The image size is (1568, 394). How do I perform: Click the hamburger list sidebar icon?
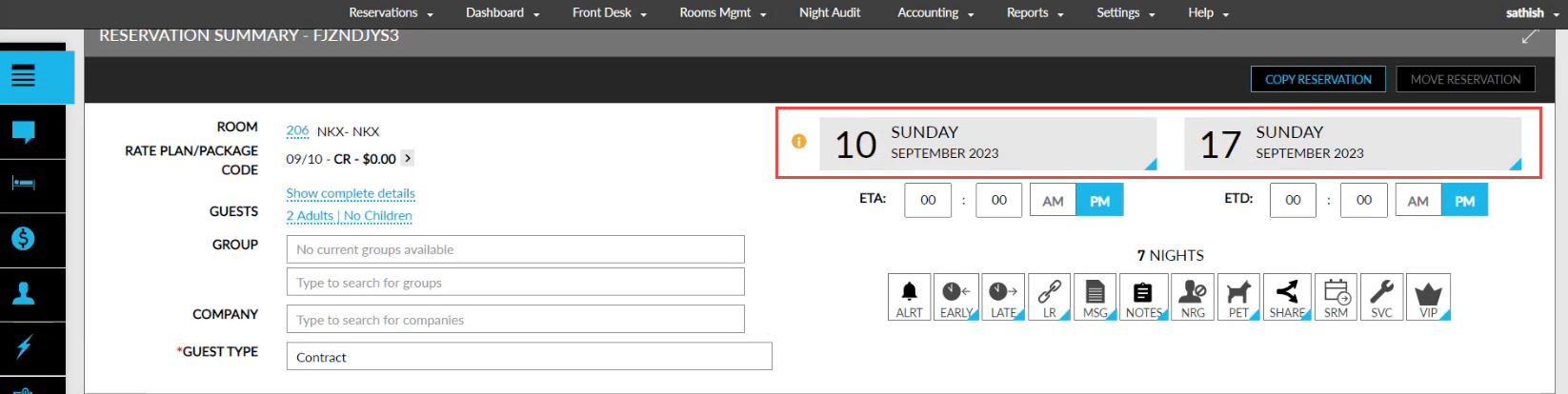coord(24,76)
